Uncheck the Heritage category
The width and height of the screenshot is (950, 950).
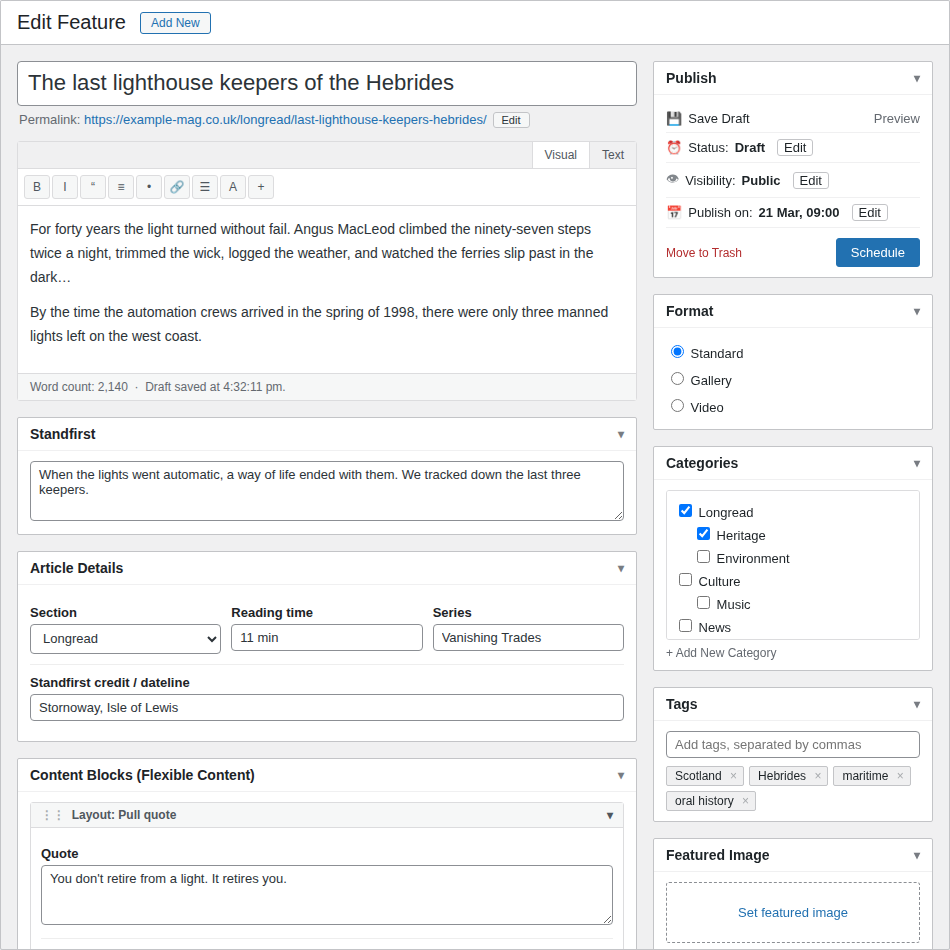703,534
